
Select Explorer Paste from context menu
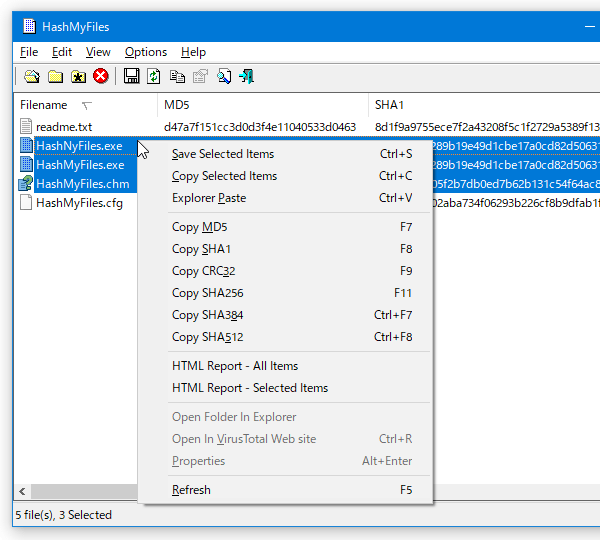pyautogui.click(x=285, y=198)
